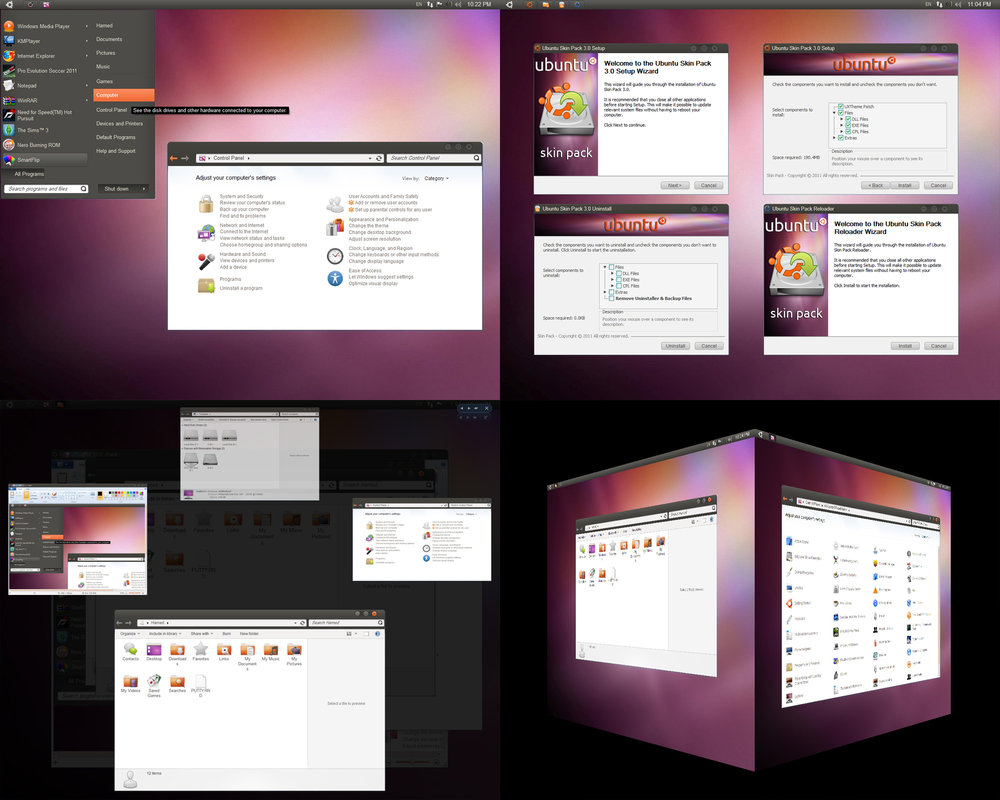1000x800 pixels.
Task: Click the Search programs and files box
Action: point(43,188)
